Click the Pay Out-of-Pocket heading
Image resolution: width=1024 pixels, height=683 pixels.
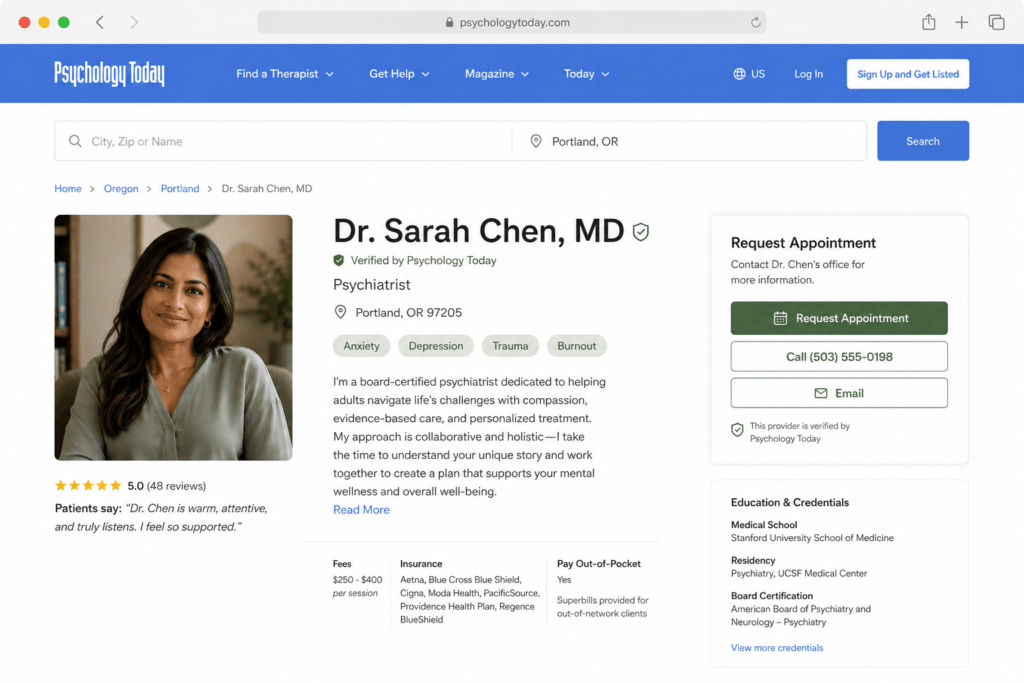[599, 564]
